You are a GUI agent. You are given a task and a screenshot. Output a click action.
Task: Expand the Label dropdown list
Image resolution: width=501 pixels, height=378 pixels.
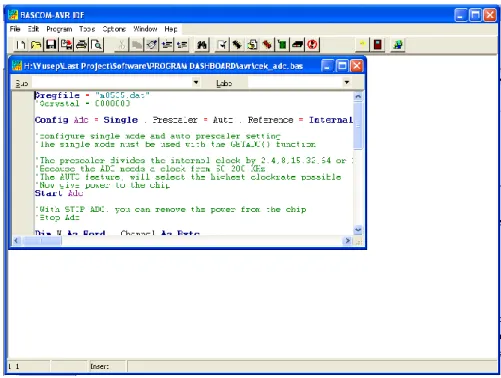point(347,82)
